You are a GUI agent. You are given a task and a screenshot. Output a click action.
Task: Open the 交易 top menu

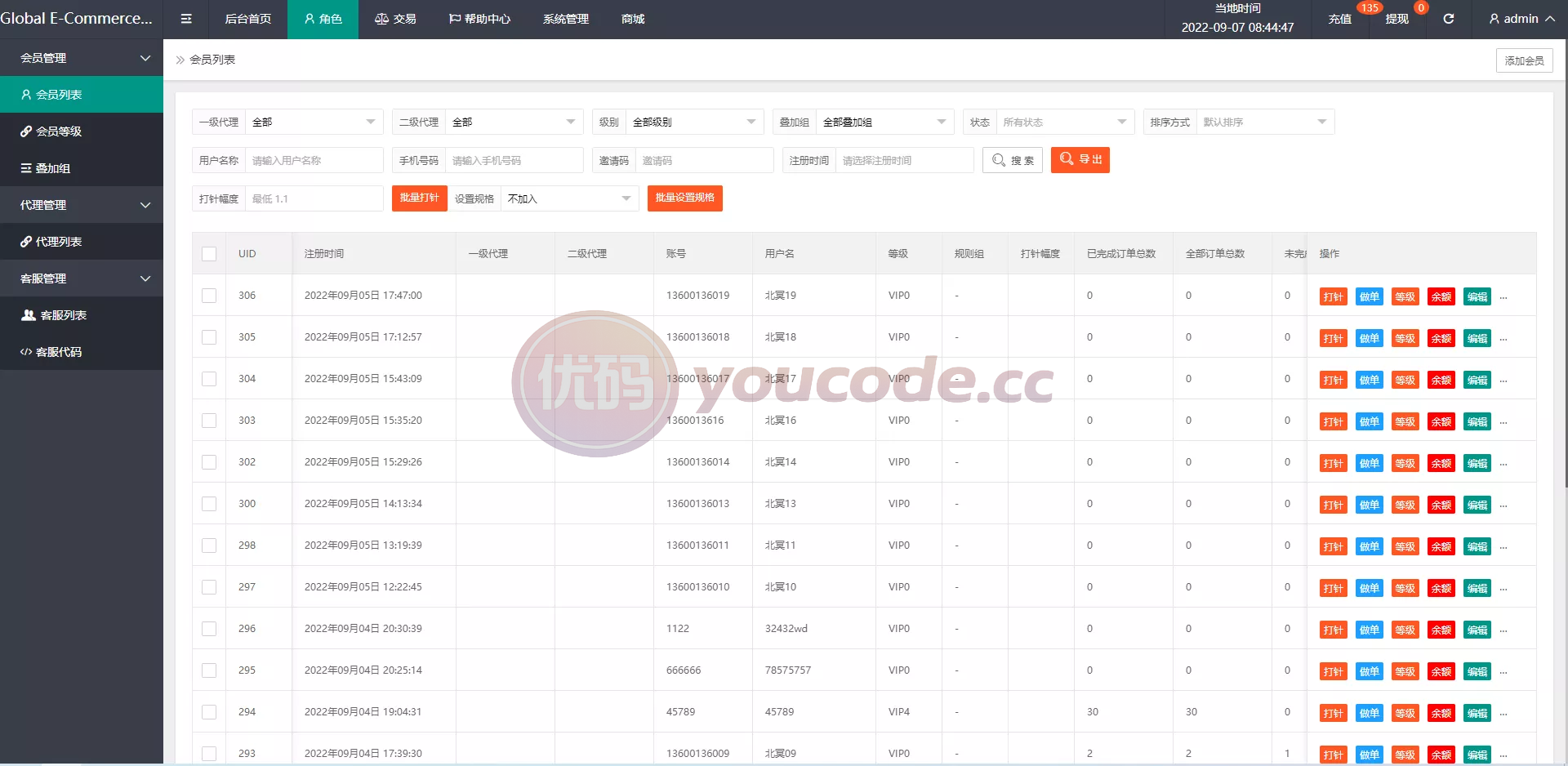395,19
